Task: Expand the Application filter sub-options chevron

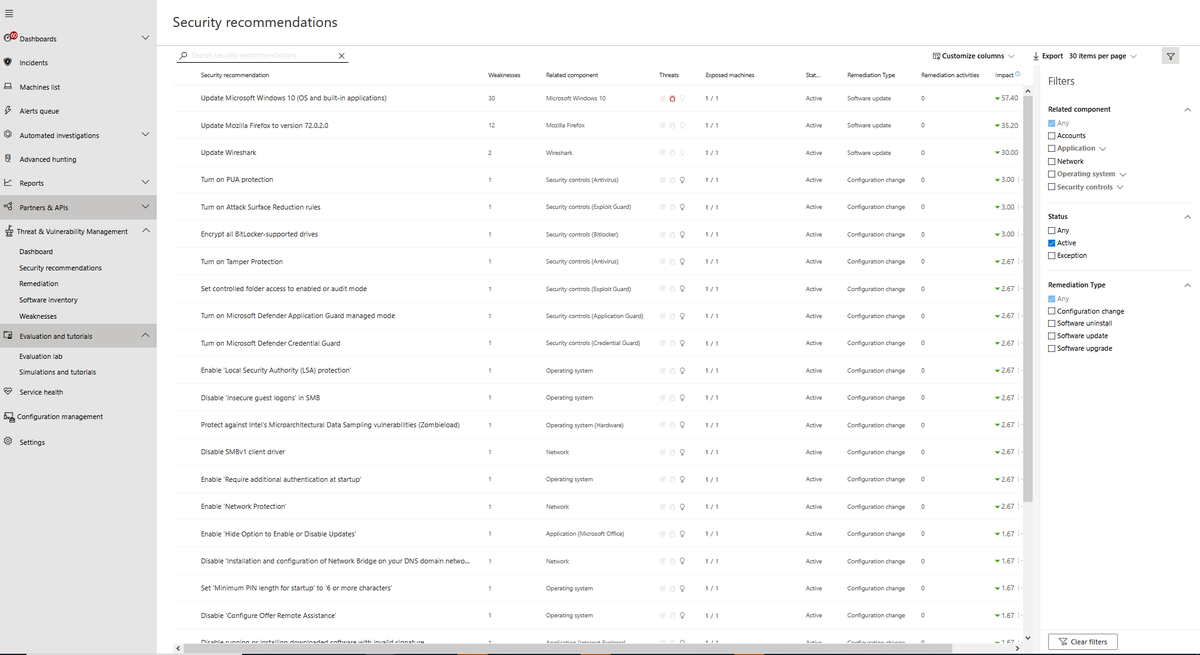Action: (x=1103, y=149)
